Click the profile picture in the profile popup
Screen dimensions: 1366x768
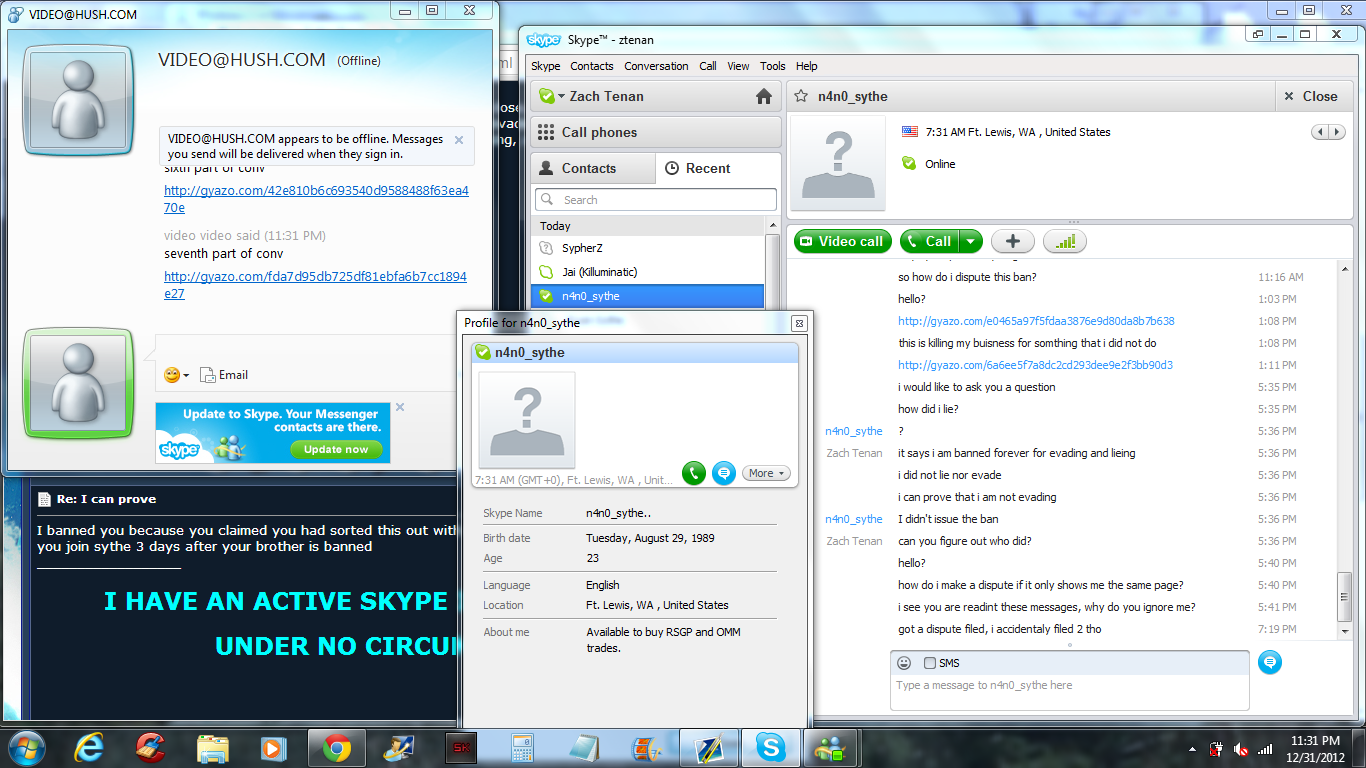point(527,420)
